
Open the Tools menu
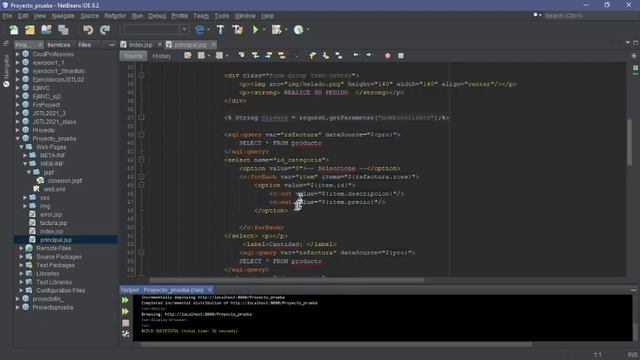(x=222, y=16)
